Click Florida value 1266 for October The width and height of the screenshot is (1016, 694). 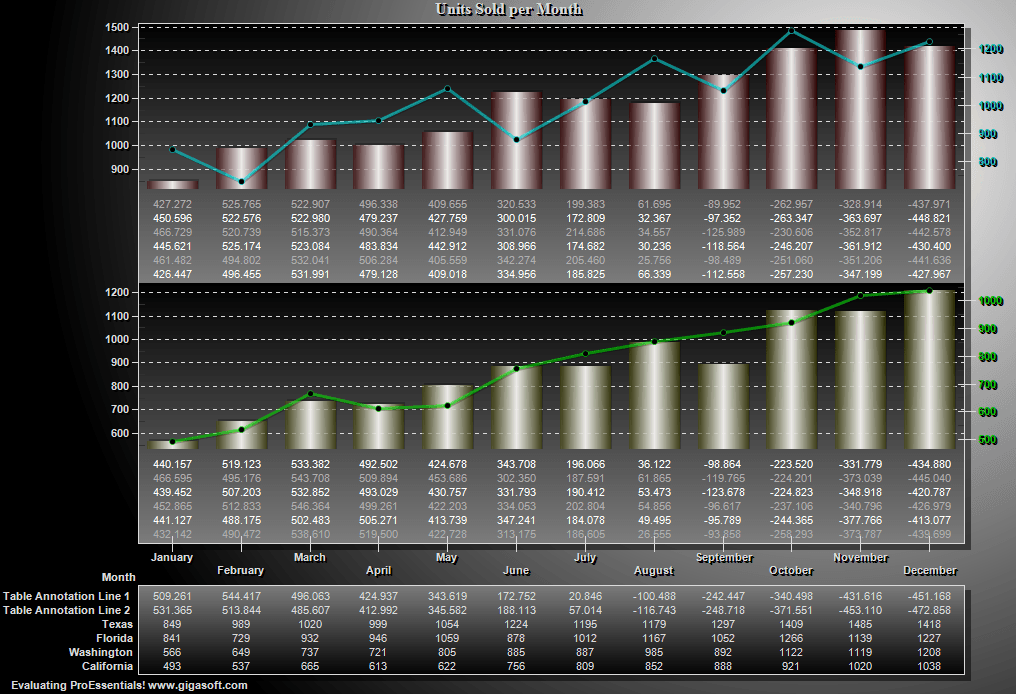(x=791, y=638)
